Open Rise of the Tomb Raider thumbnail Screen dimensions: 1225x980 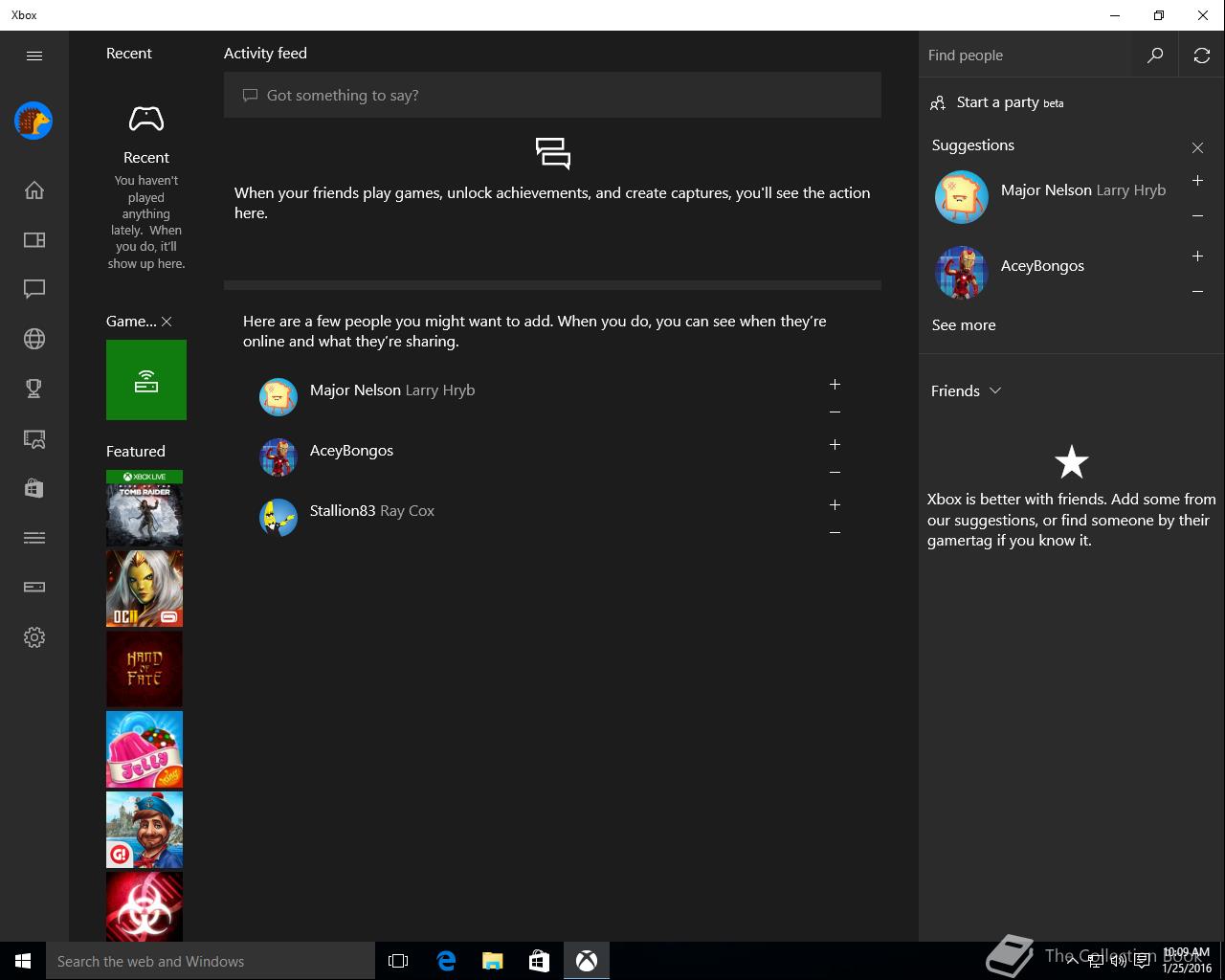(x=145, y=508)
